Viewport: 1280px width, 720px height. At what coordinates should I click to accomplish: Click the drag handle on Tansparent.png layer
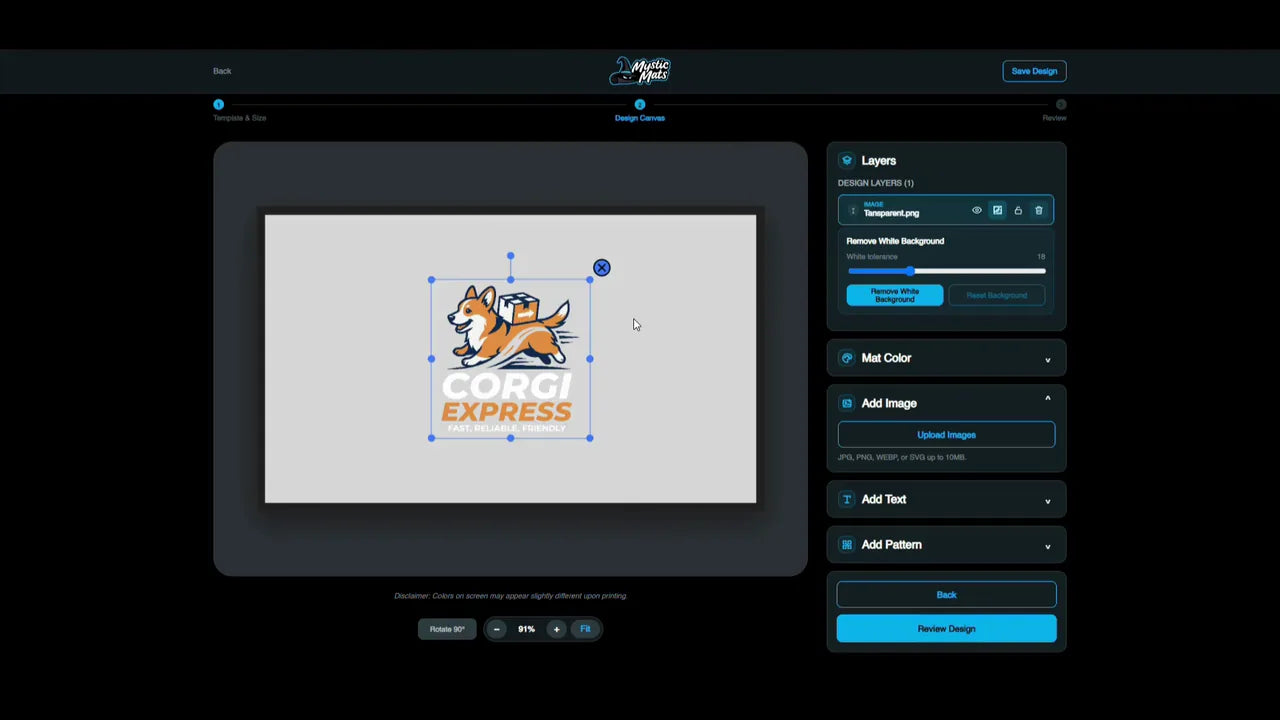pos(852,210)
